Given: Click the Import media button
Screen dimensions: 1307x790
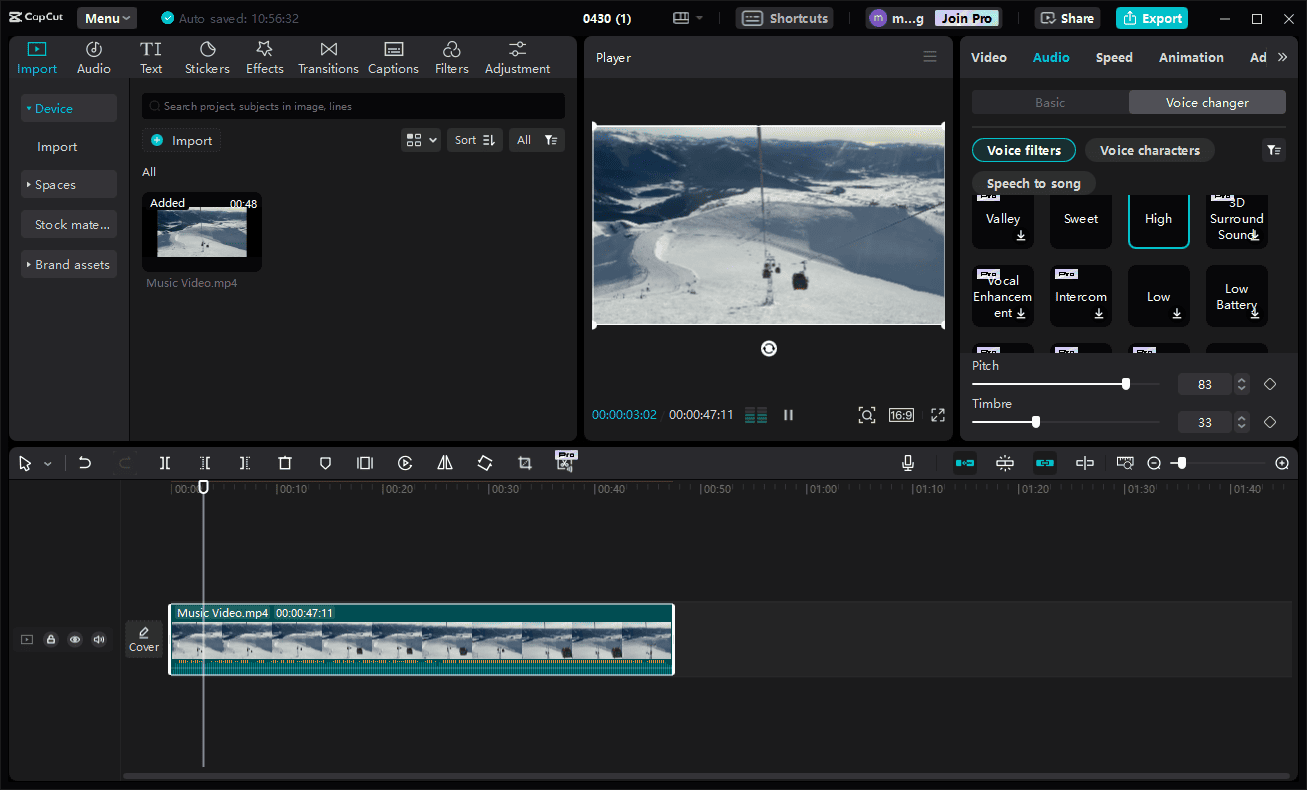Looking at the screenshot, I should click(x=181, y=140).
